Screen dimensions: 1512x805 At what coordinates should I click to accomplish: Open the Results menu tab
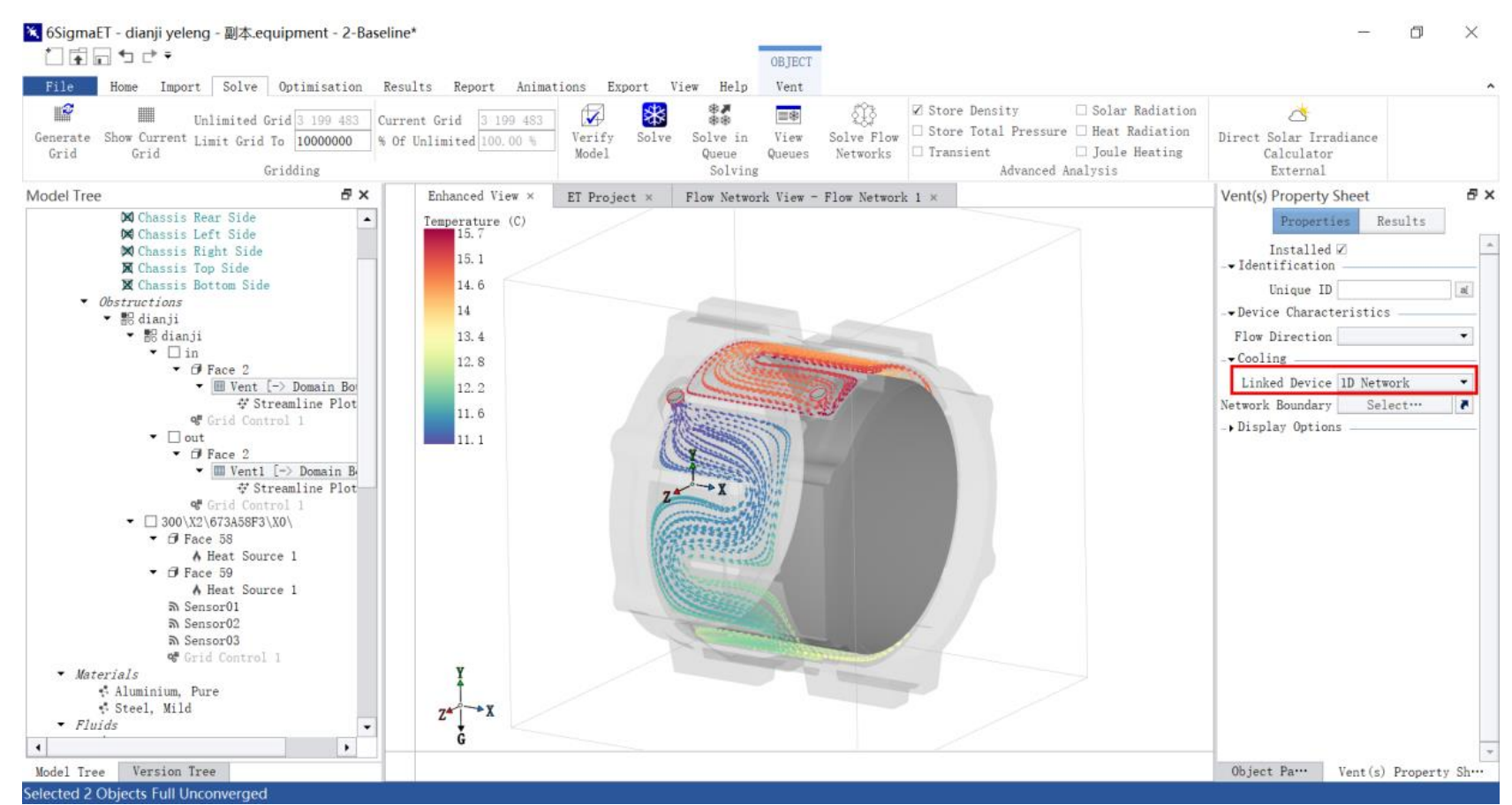(x=407, y=87)
